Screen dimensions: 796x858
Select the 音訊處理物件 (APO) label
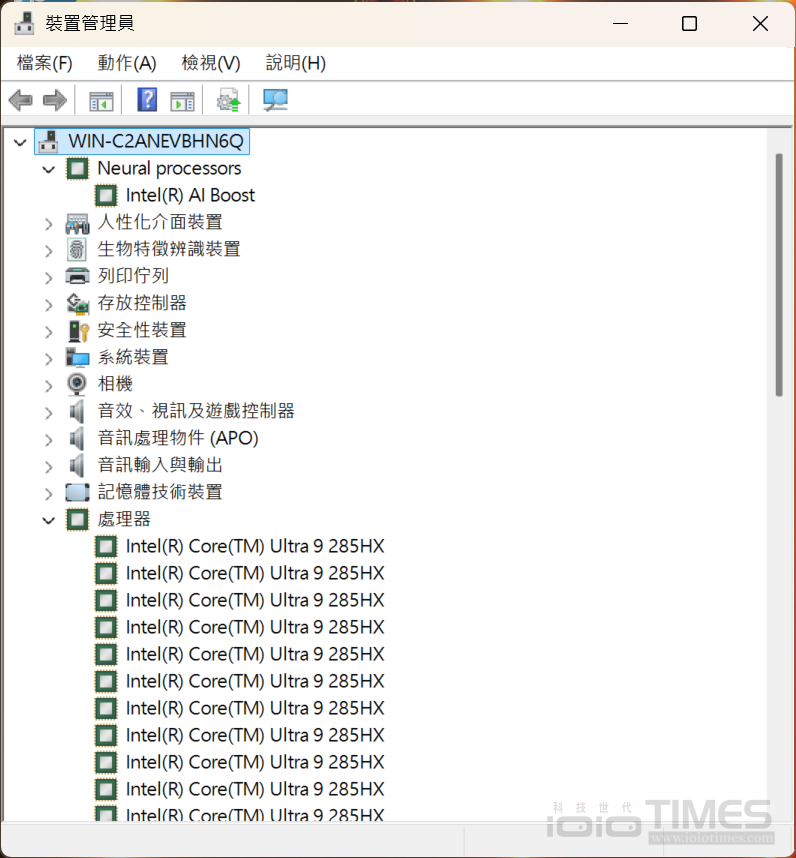(x=178, y=438)
